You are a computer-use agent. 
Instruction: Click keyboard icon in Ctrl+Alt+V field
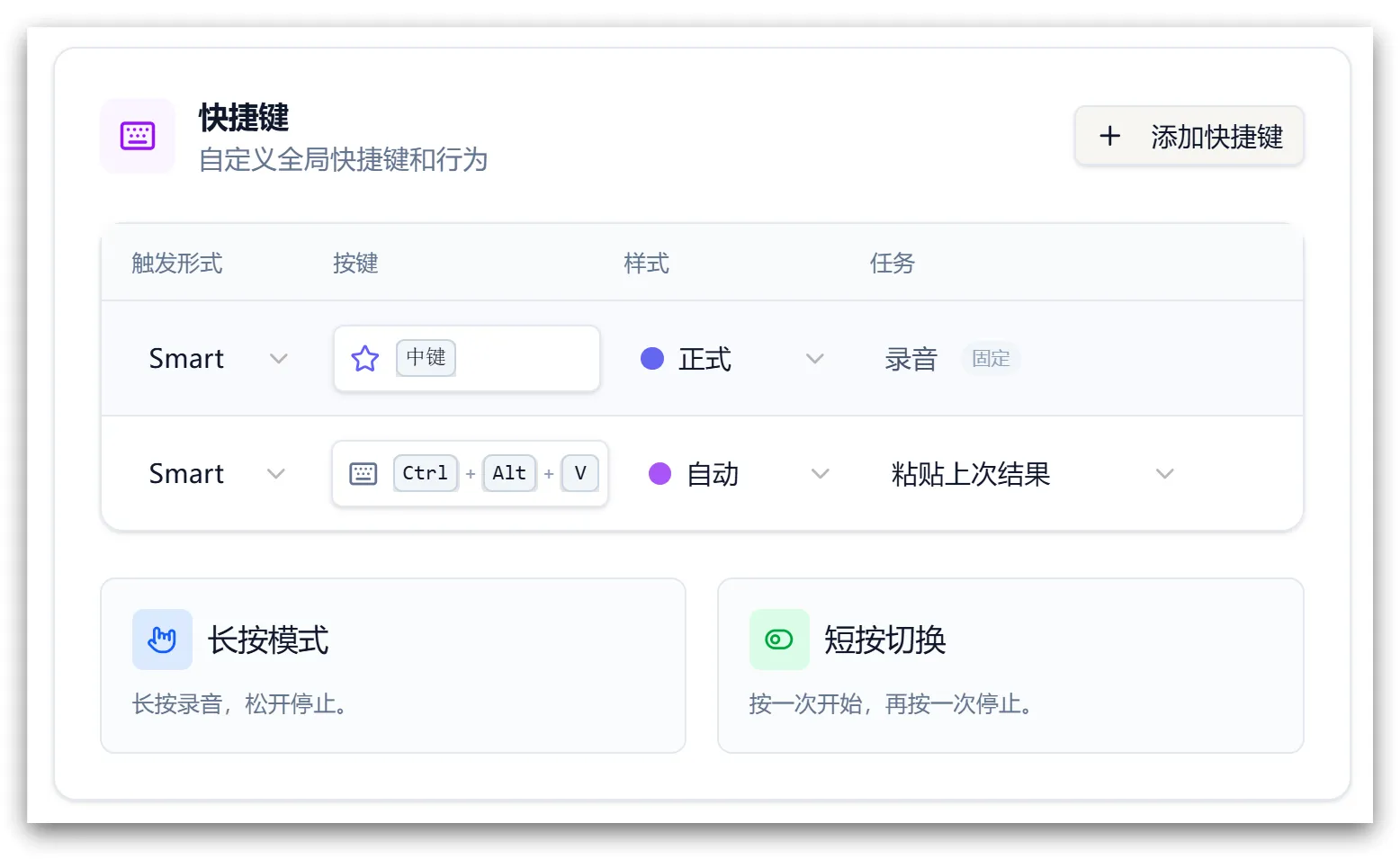(363, 474)
